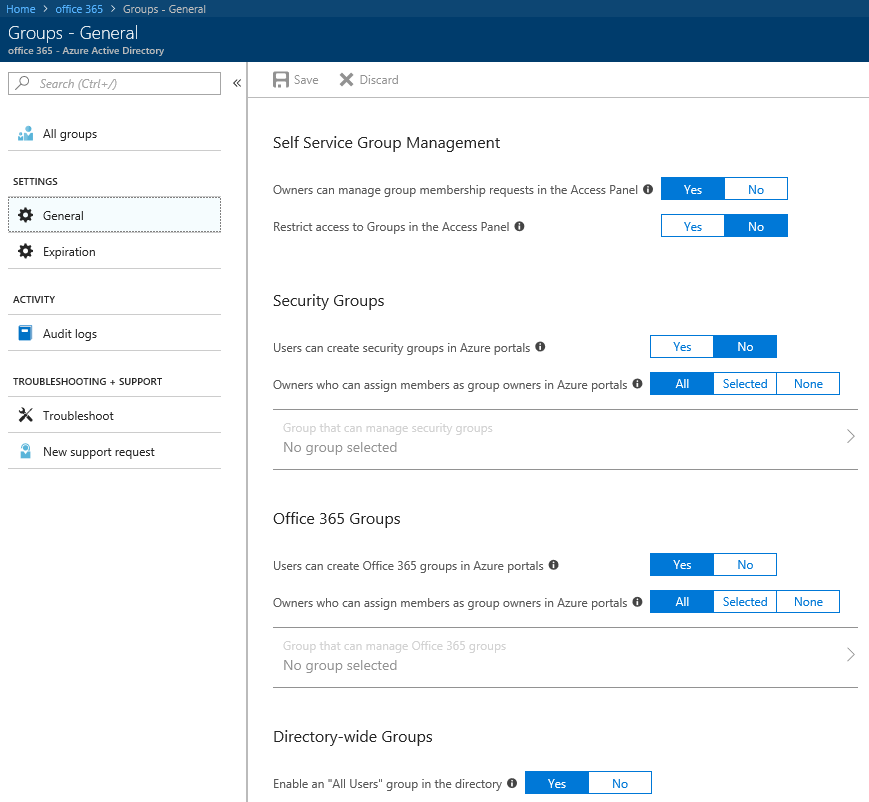Choose Selected for Office 365 group owners
The image size is (869, 802).
tap(745, 602)
